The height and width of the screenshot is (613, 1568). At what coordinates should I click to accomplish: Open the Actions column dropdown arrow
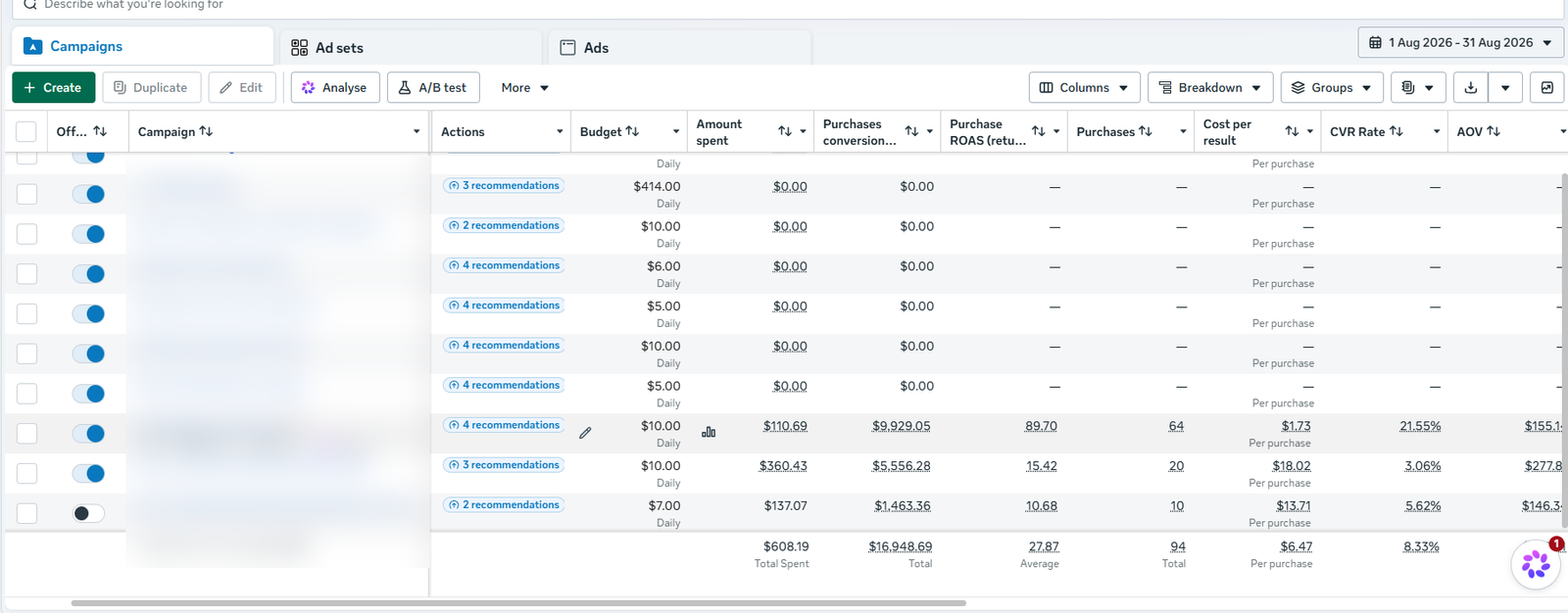(560, 131)
